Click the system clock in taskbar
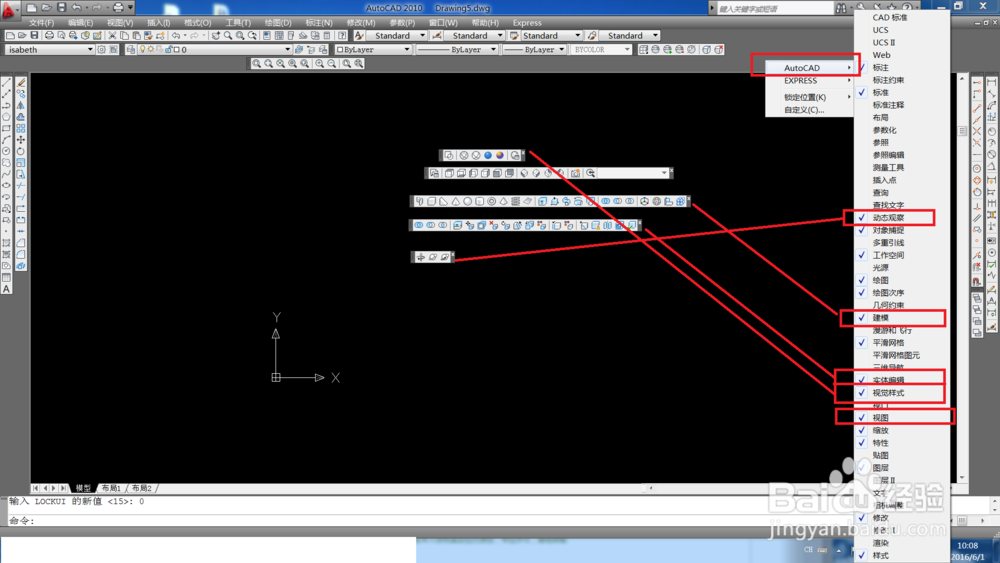Screen dimensions: 1000x563 [967, 551]
